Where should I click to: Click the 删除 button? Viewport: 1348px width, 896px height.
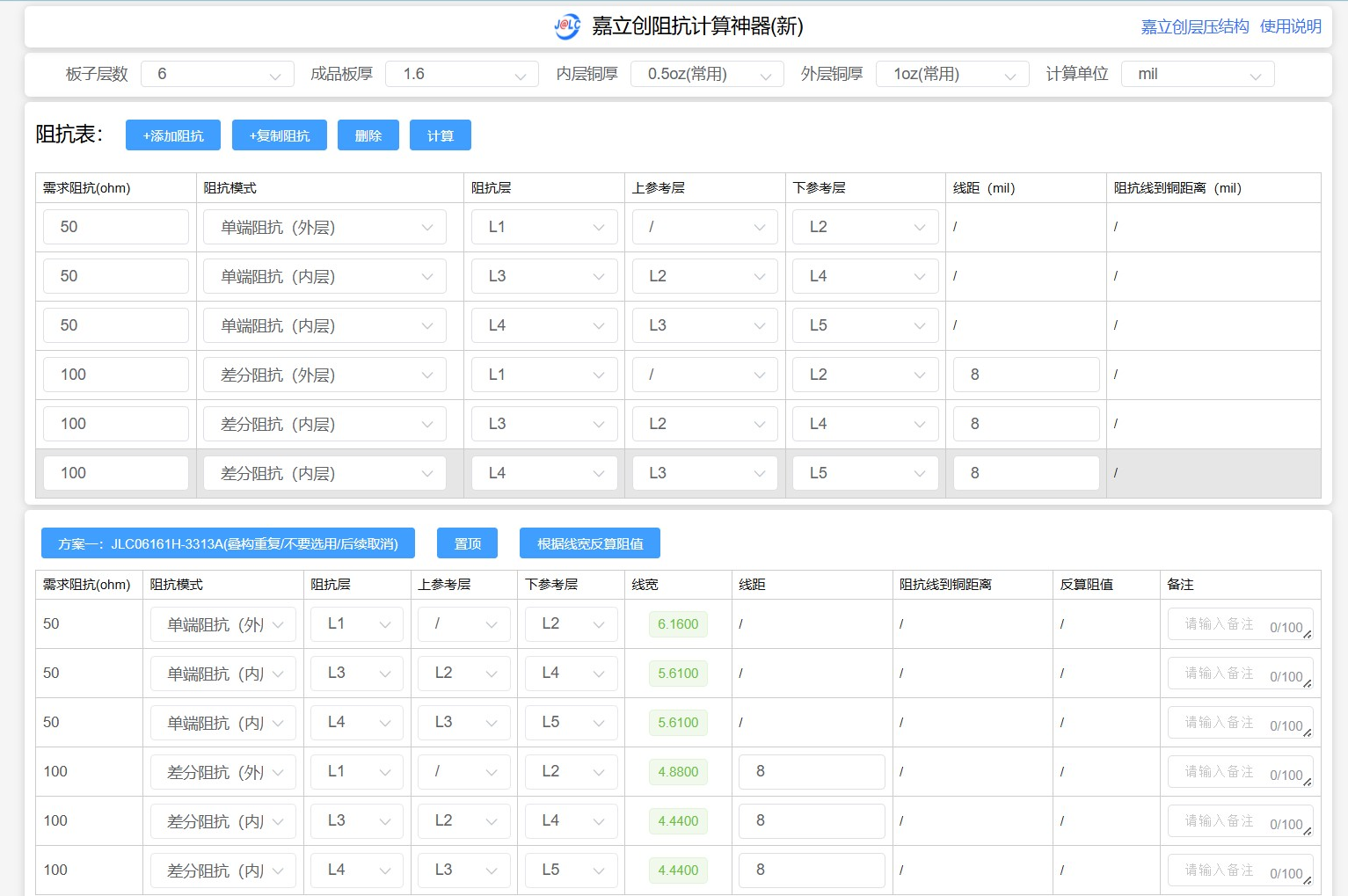[x=368, y=135]
